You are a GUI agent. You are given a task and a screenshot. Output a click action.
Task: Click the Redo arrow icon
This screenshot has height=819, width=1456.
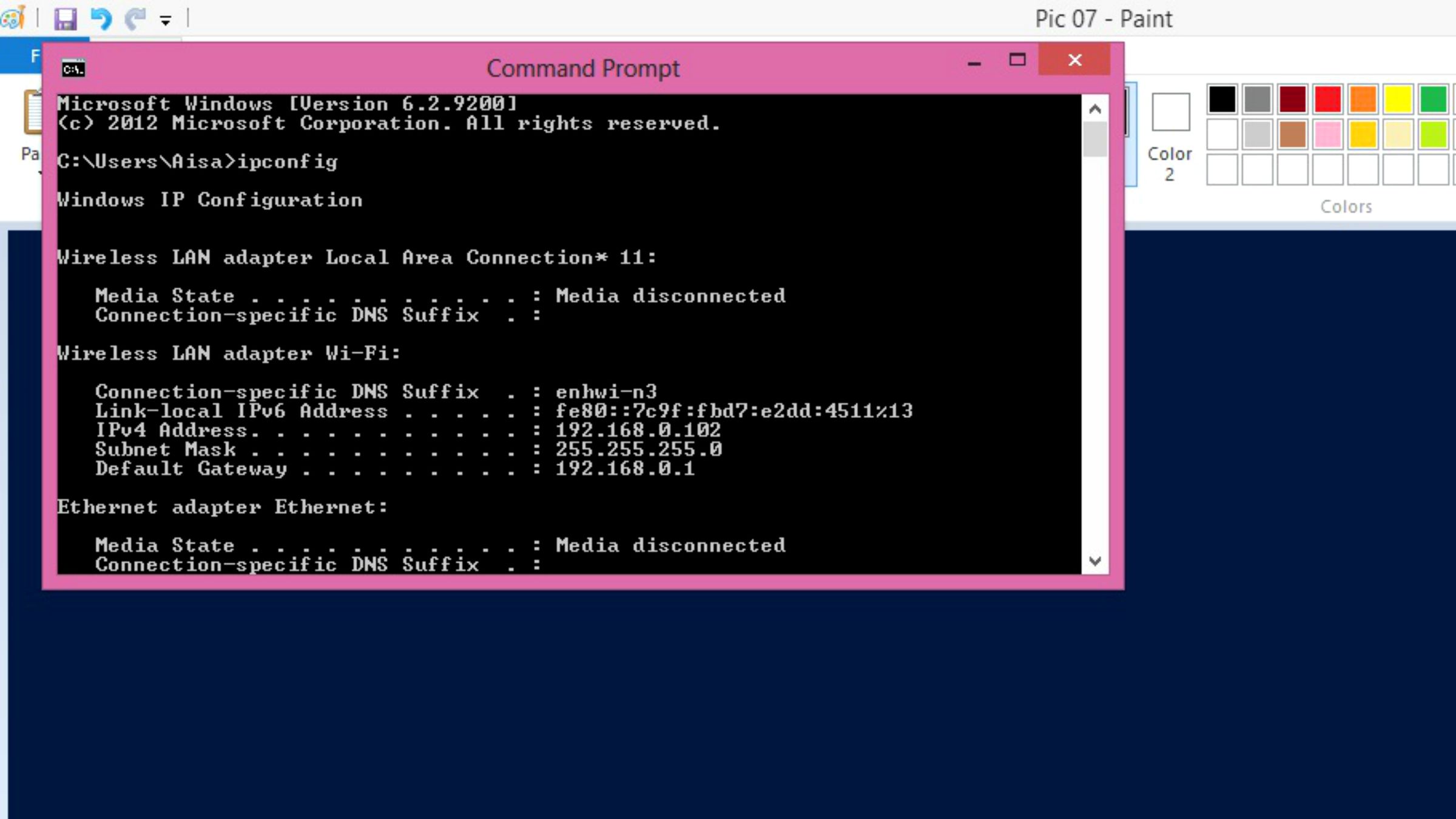point(135,19)
